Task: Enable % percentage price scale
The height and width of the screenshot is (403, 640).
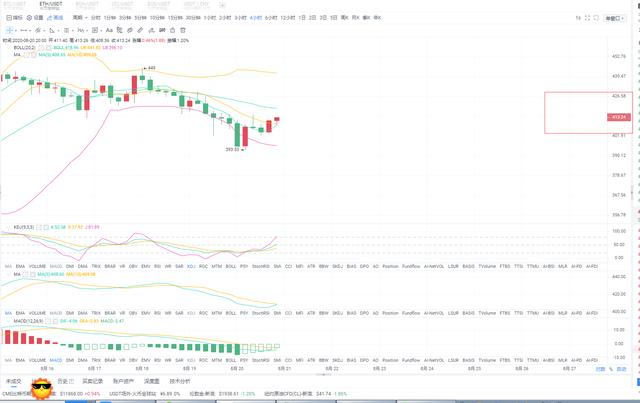Action: (611, 369)
